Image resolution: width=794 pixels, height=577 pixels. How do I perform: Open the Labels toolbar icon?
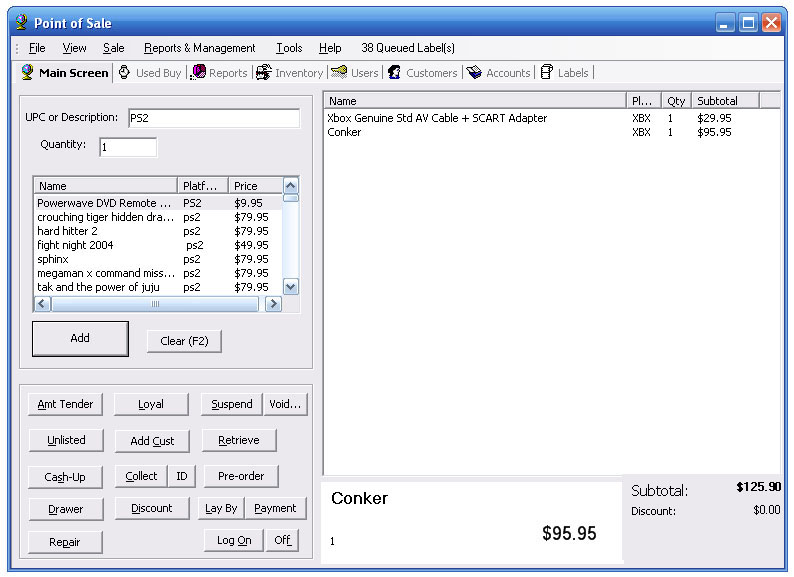[547, 73]
